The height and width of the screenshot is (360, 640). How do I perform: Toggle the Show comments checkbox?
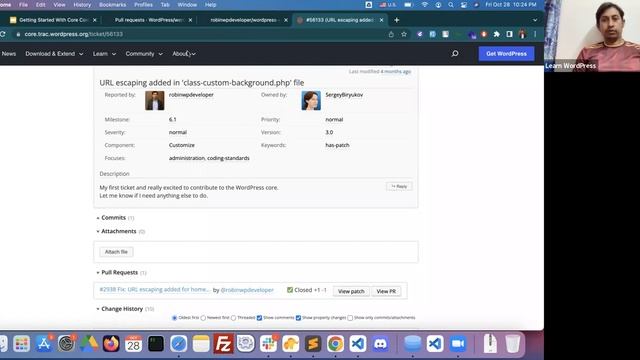[x=260, y=318]
